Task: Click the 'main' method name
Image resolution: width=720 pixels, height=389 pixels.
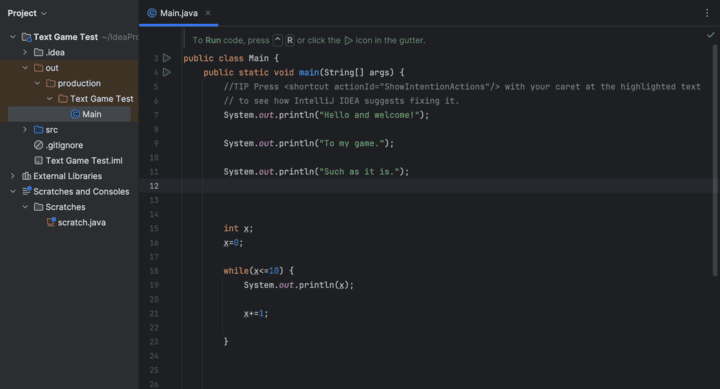Action: [x=309, y=73]
